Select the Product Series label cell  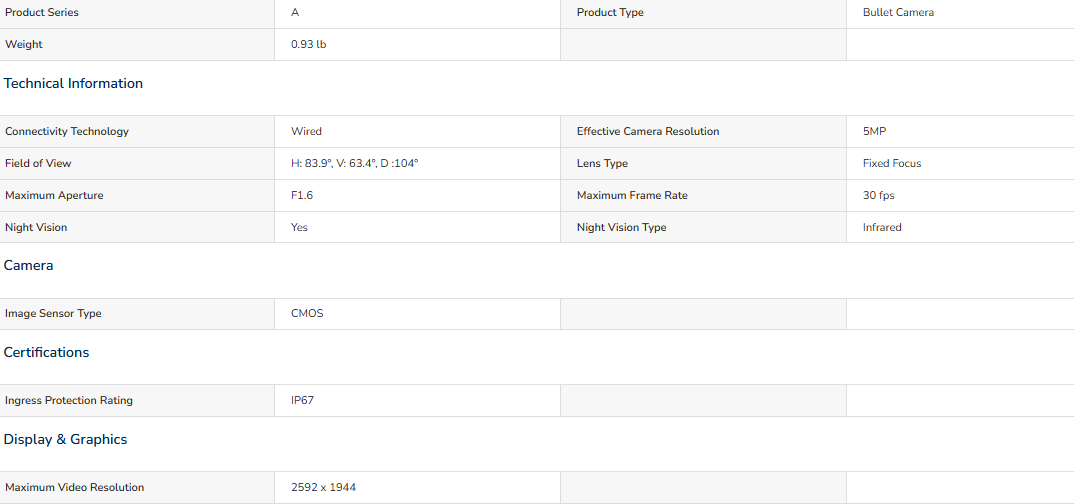[x=137, y=13]
